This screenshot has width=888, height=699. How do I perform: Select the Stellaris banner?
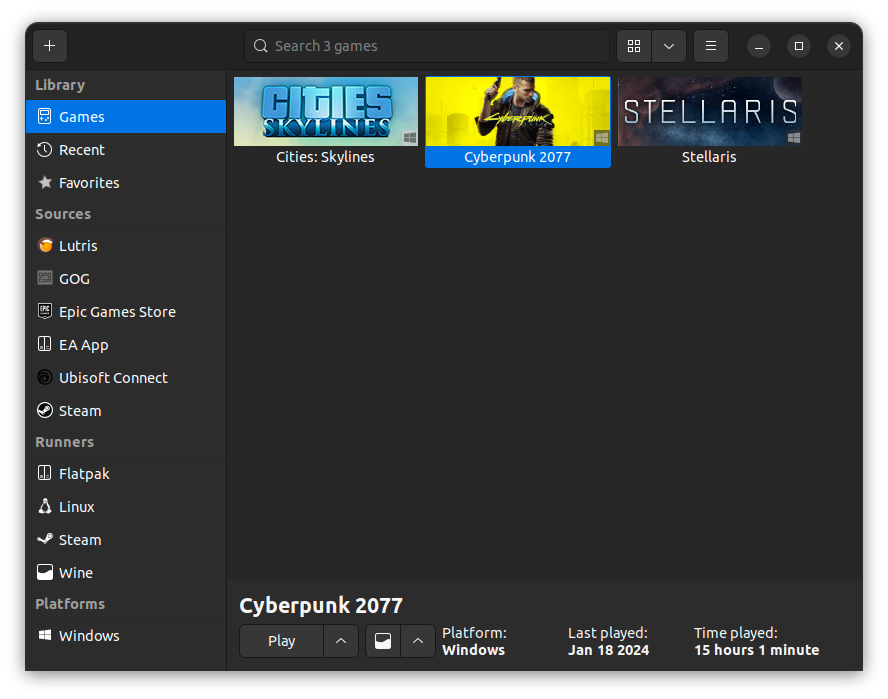tap(710, 112)
